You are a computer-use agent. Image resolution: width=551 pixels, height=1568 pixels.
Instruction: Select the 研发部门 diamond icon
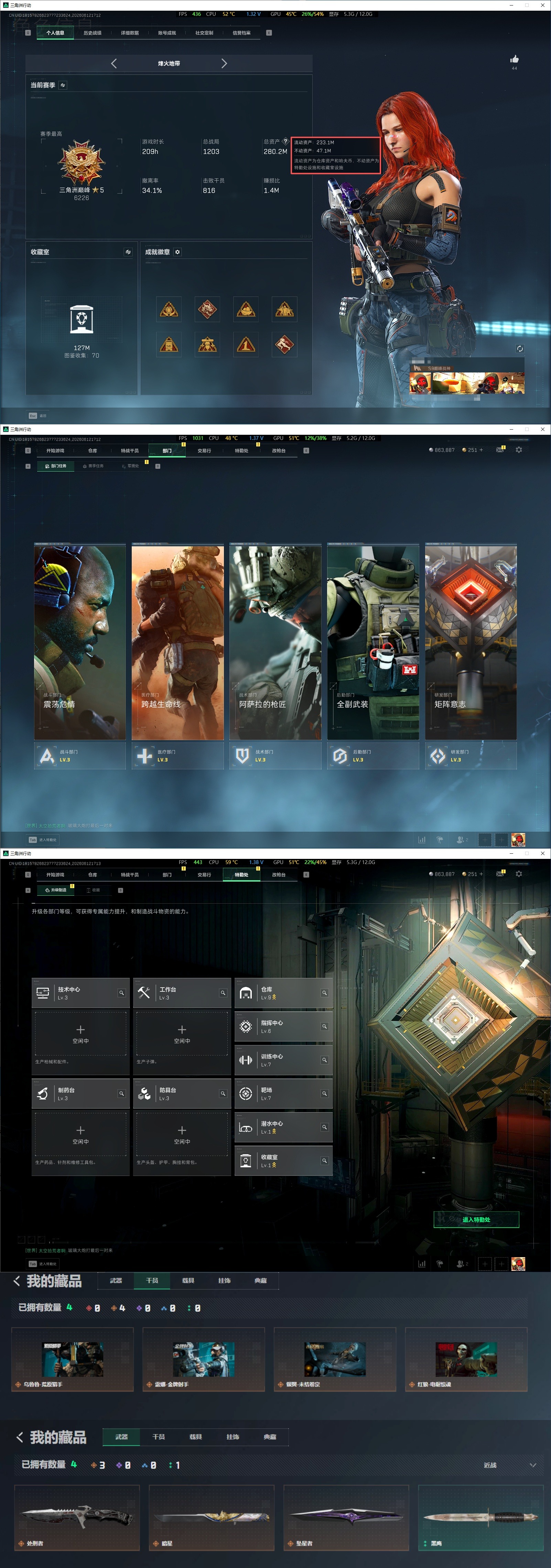click(x=438, y=756)
